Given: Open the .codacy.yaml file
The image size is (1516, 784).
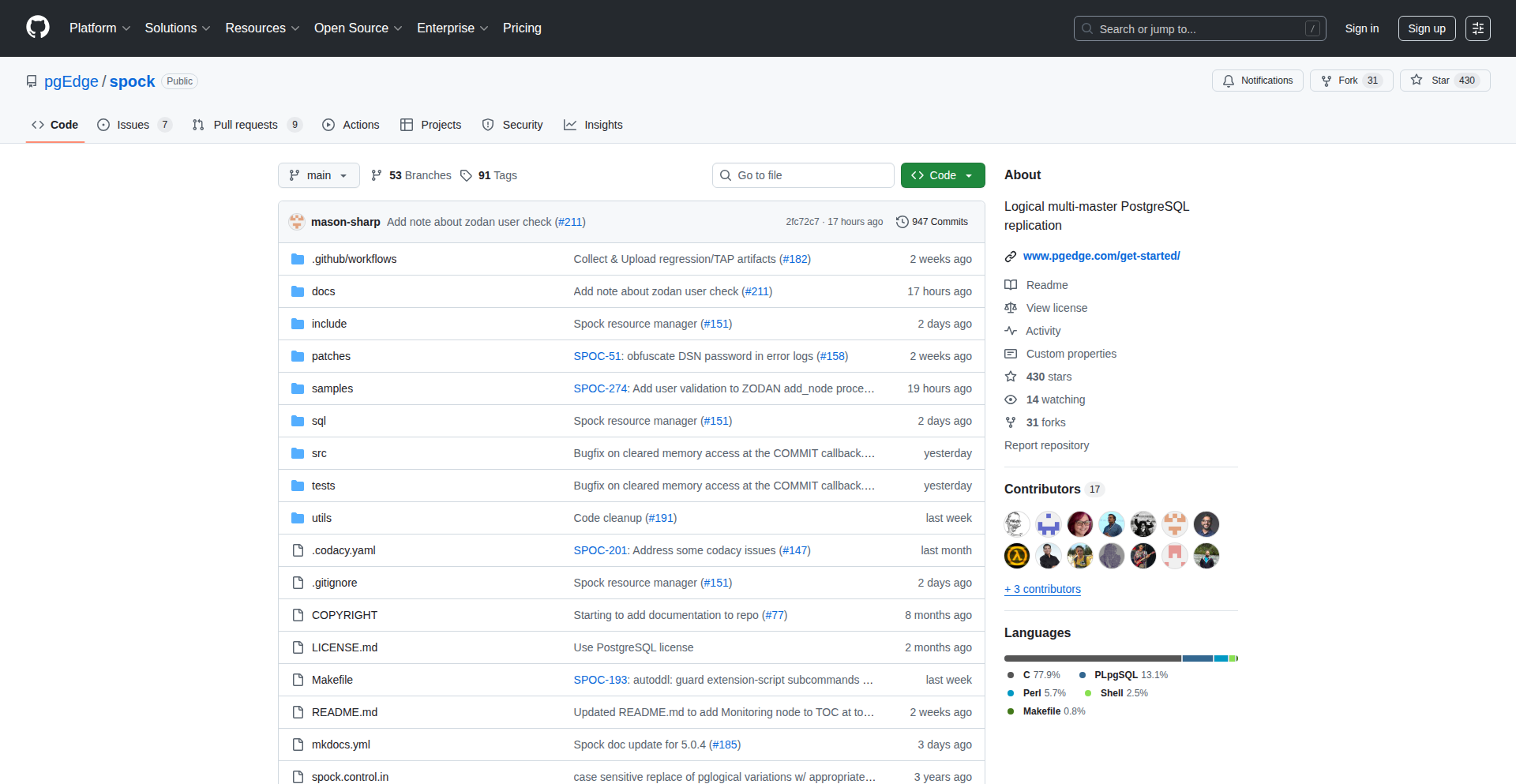Looking at the screenshot, I should pos(343,550).
